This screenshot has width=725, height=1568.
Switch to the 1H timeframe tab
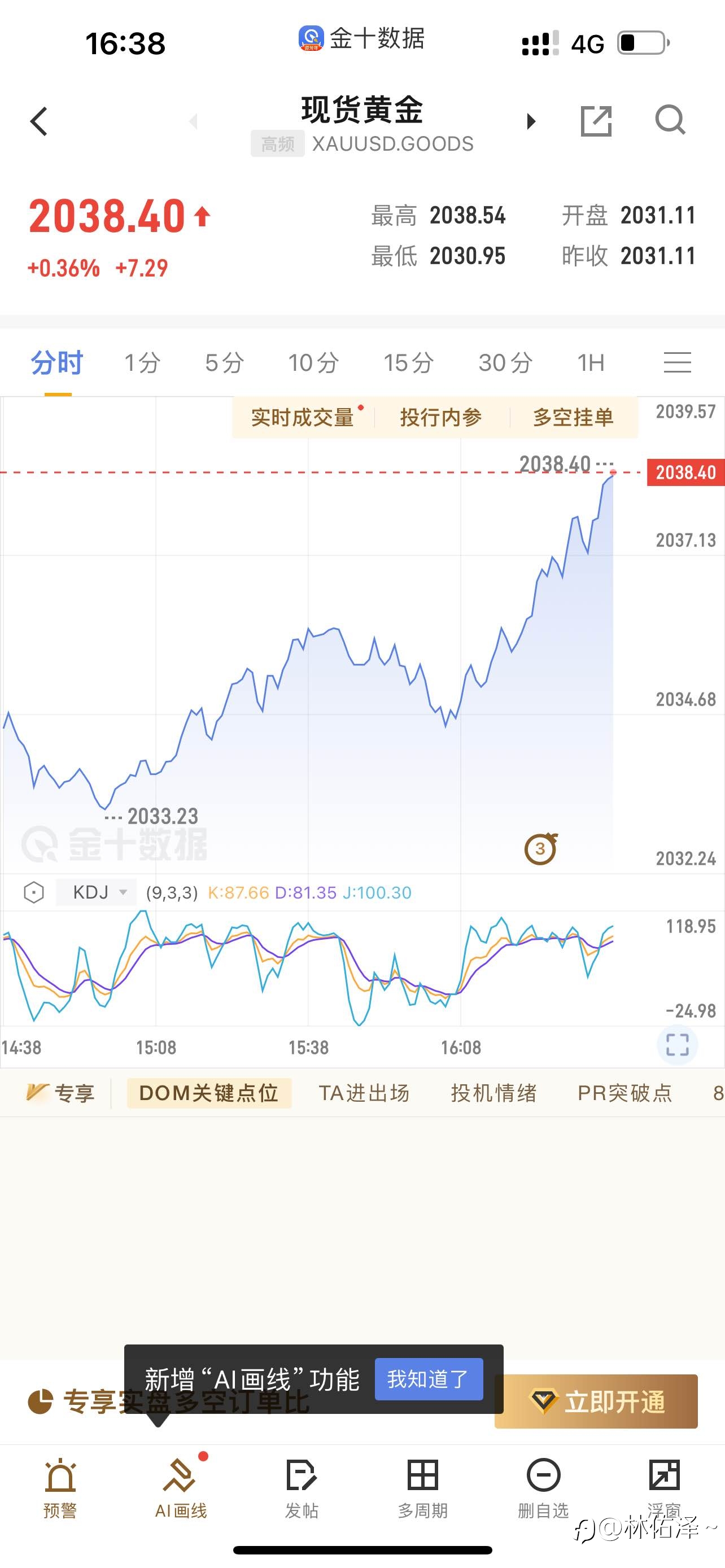591,363
